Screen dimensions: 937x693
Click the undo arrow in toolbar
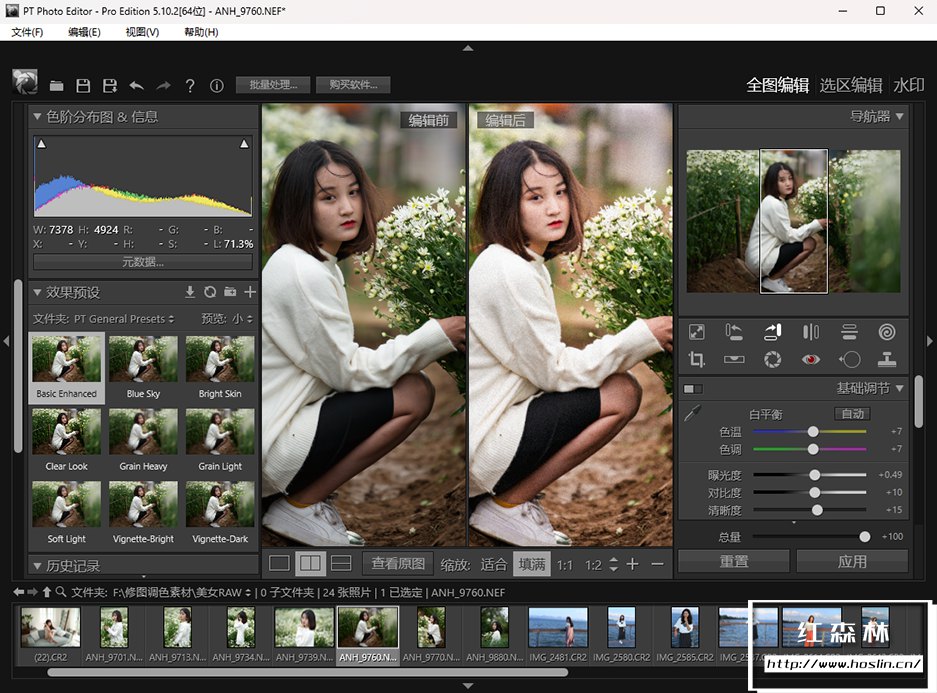137,86
